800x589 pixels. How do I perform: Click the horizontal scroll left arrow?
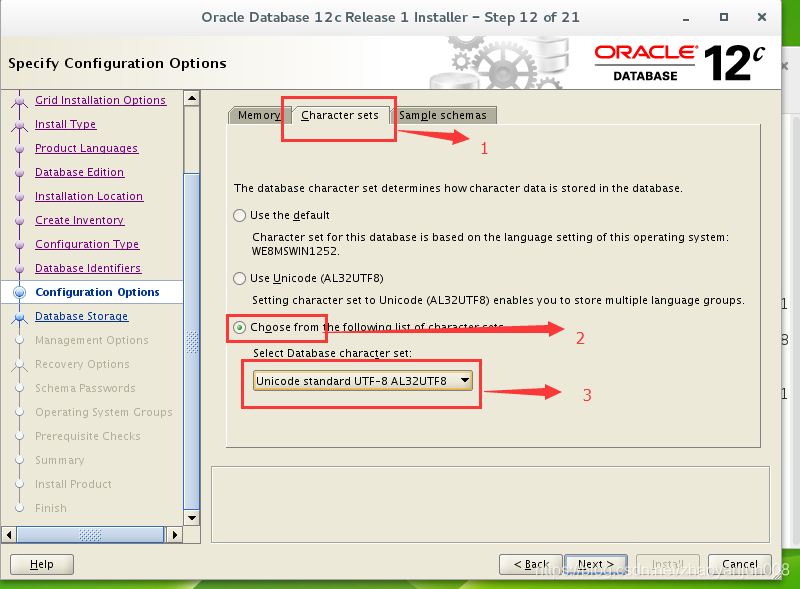click(x=9, y=535)
